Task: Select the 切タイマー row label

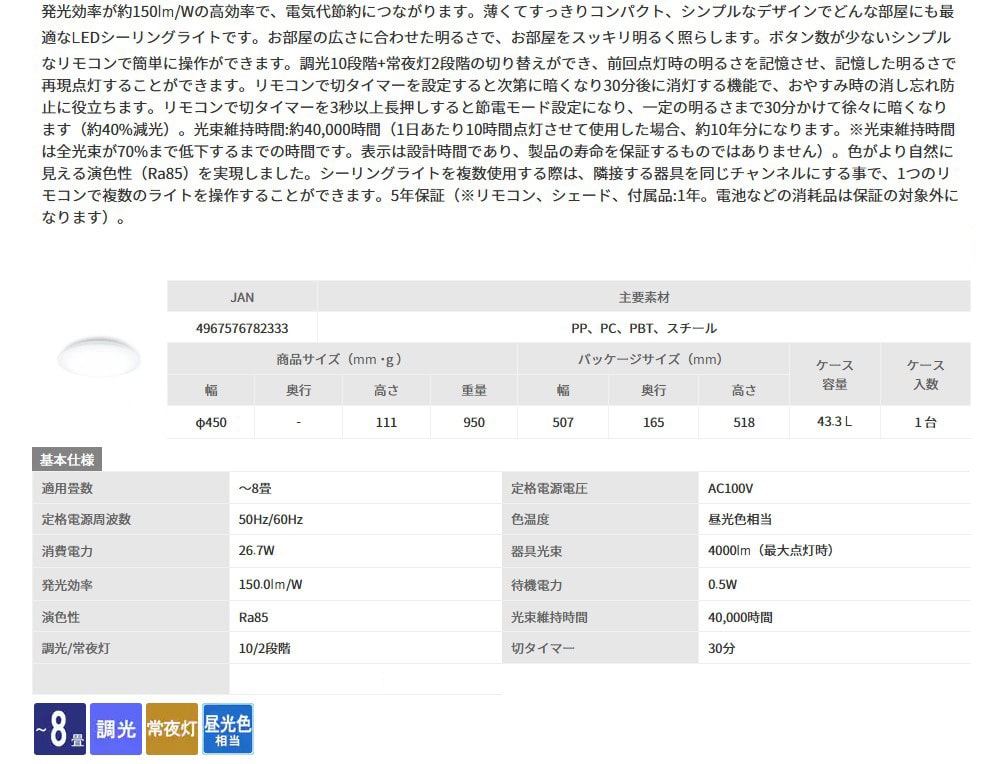Action: [x=543, y=648]
